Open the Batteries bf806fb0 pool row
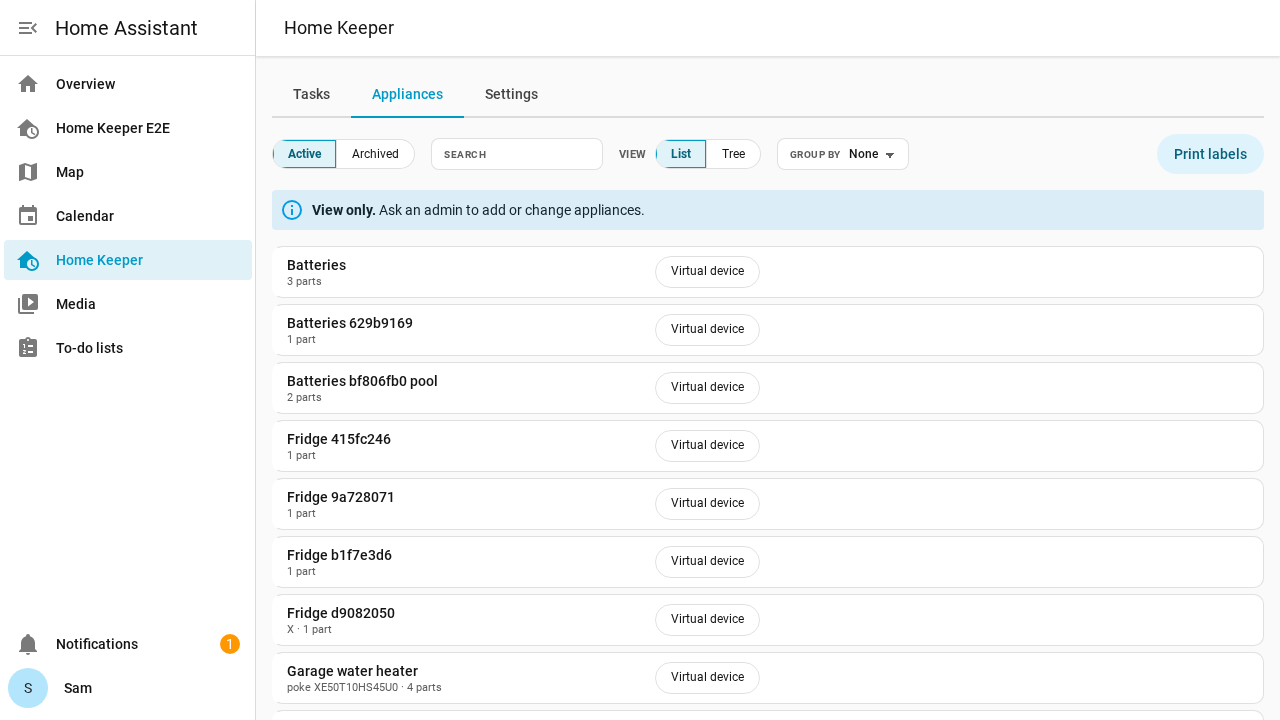Screen dimensions: 1280x720 [768, 388]
